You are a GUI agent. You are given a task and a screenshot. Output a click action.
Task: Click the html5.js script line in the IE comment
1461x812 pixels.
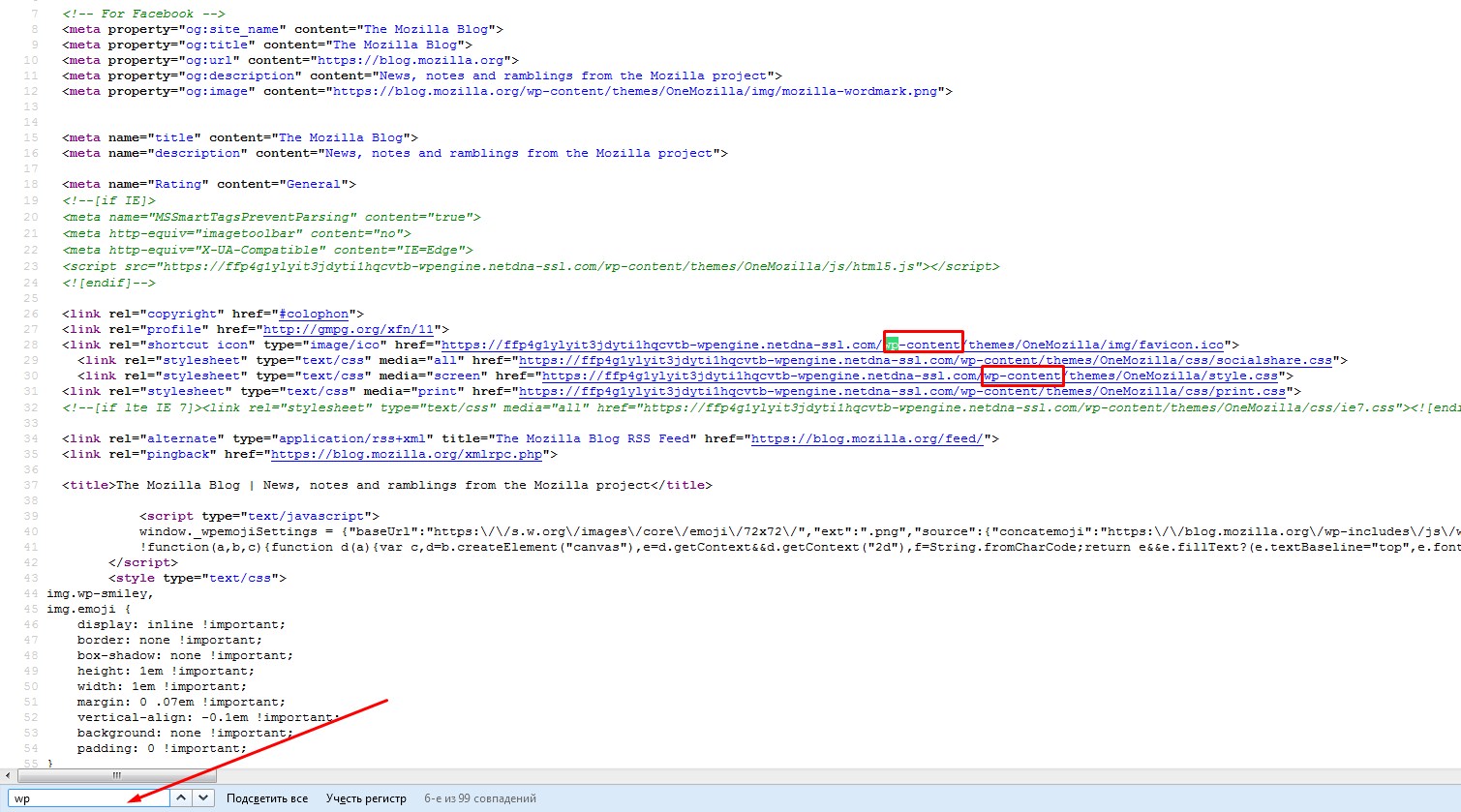[531, 266]
